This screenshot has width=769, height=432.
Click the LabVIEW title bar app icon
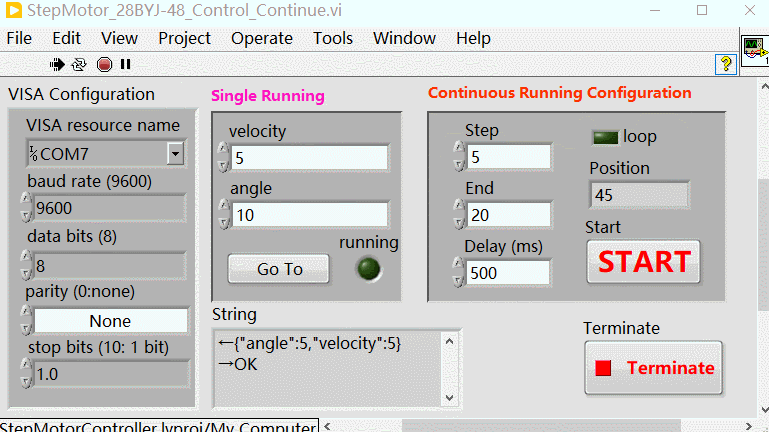[14, 12]
